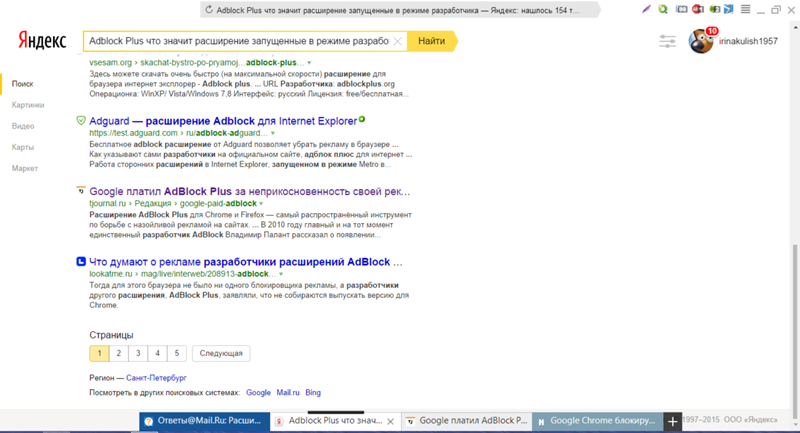This screenshot has height=433, width=800.
Task: Click the Yandex logo
Action: click(42, 41)
